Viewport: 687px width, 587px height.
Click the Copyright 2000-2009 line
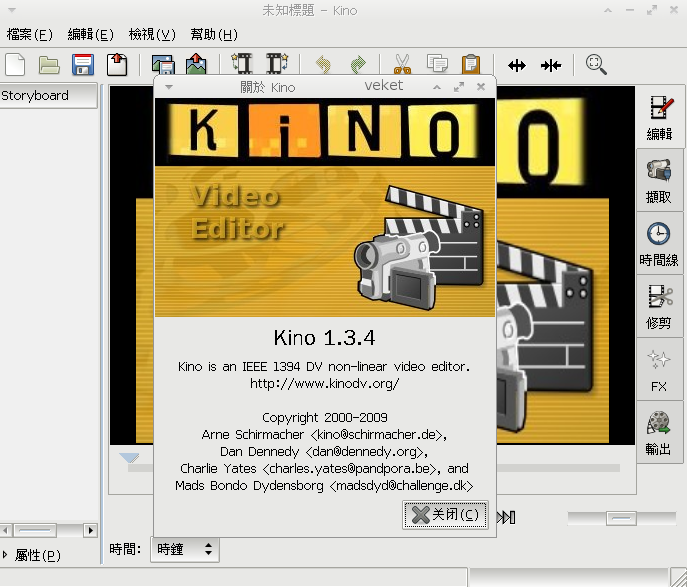coord(325,417)
